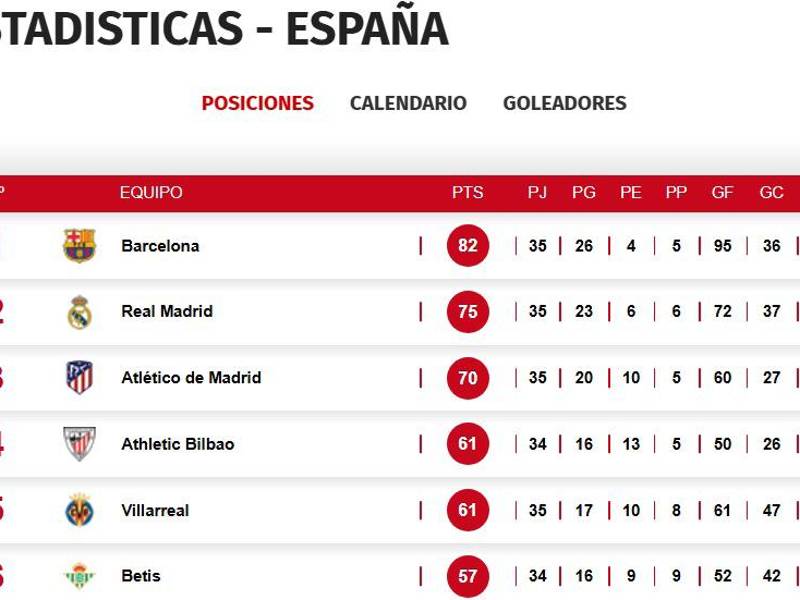
Task: Click the Barcelona team name
Action: coord(160,246)
